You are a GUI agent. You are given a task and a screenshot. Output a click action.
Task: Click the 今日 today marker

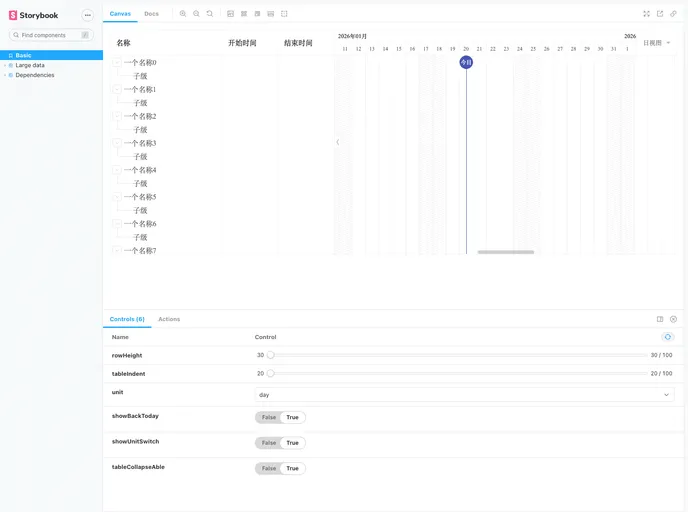466,62
